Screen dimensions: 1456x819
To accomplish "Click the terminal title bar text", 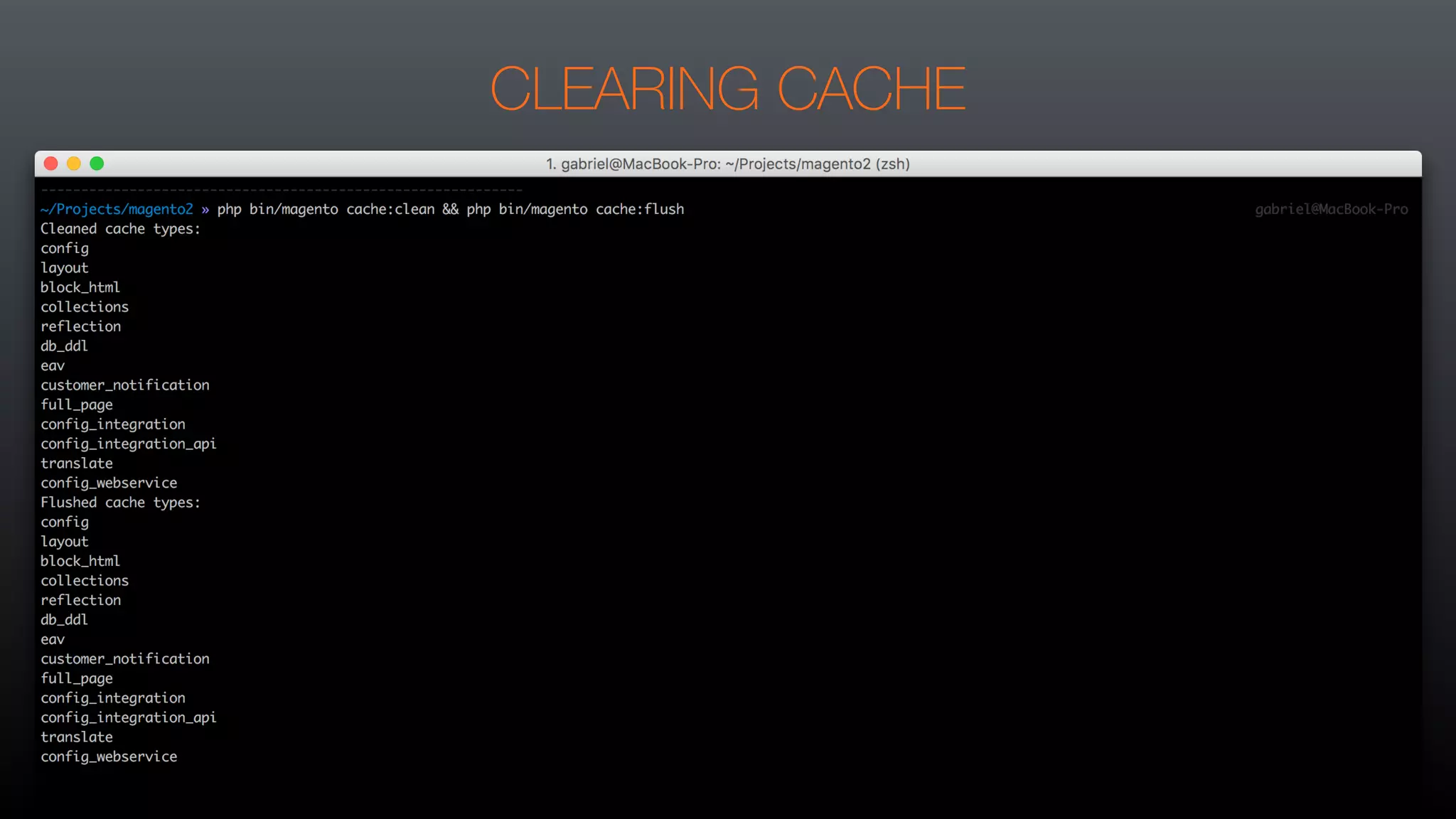I will click(x=728, y=164).
